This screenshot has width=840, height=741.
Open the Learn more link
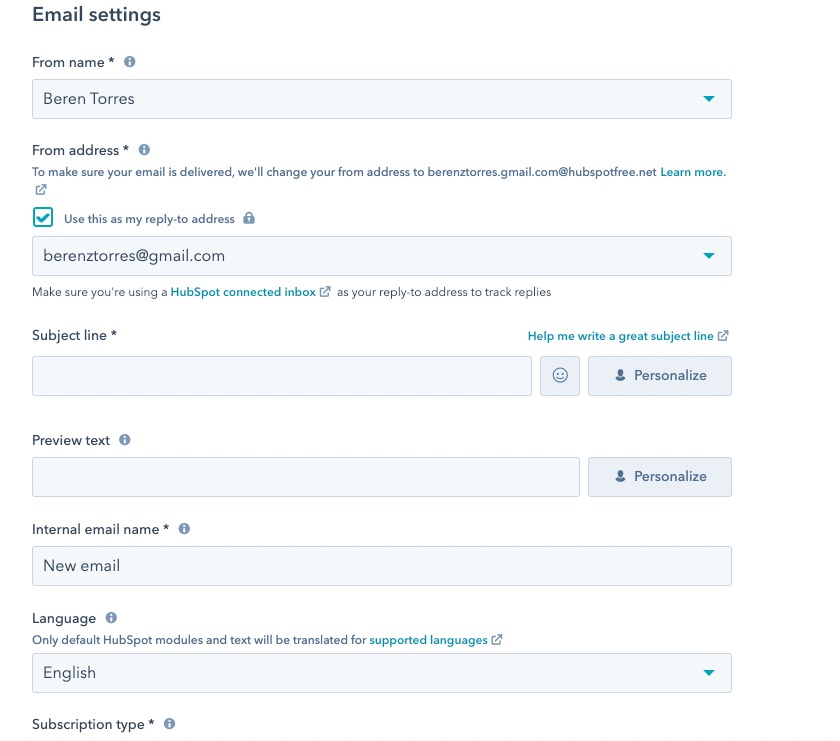click(692, 172)
